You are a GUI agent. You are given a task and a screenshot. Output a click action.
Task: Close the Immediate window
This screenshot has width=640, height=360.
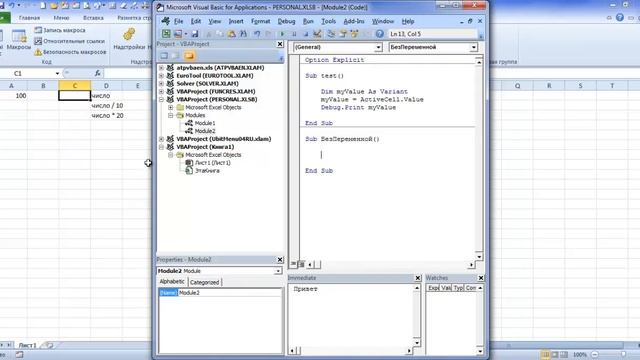[418, 278]
